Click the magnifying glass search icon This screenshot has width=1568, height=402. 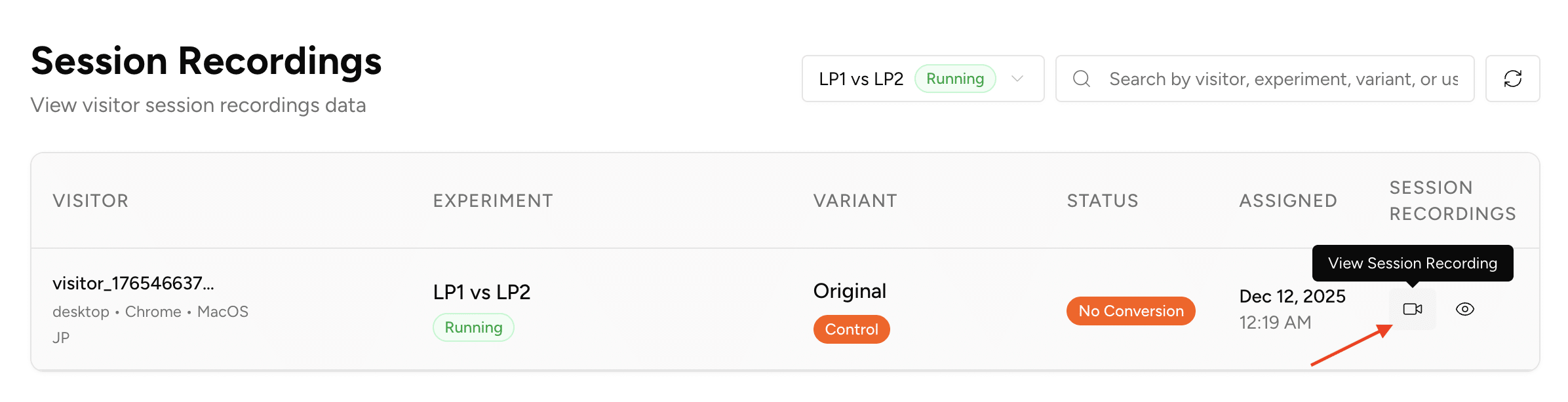click(x=1082, y=79)
